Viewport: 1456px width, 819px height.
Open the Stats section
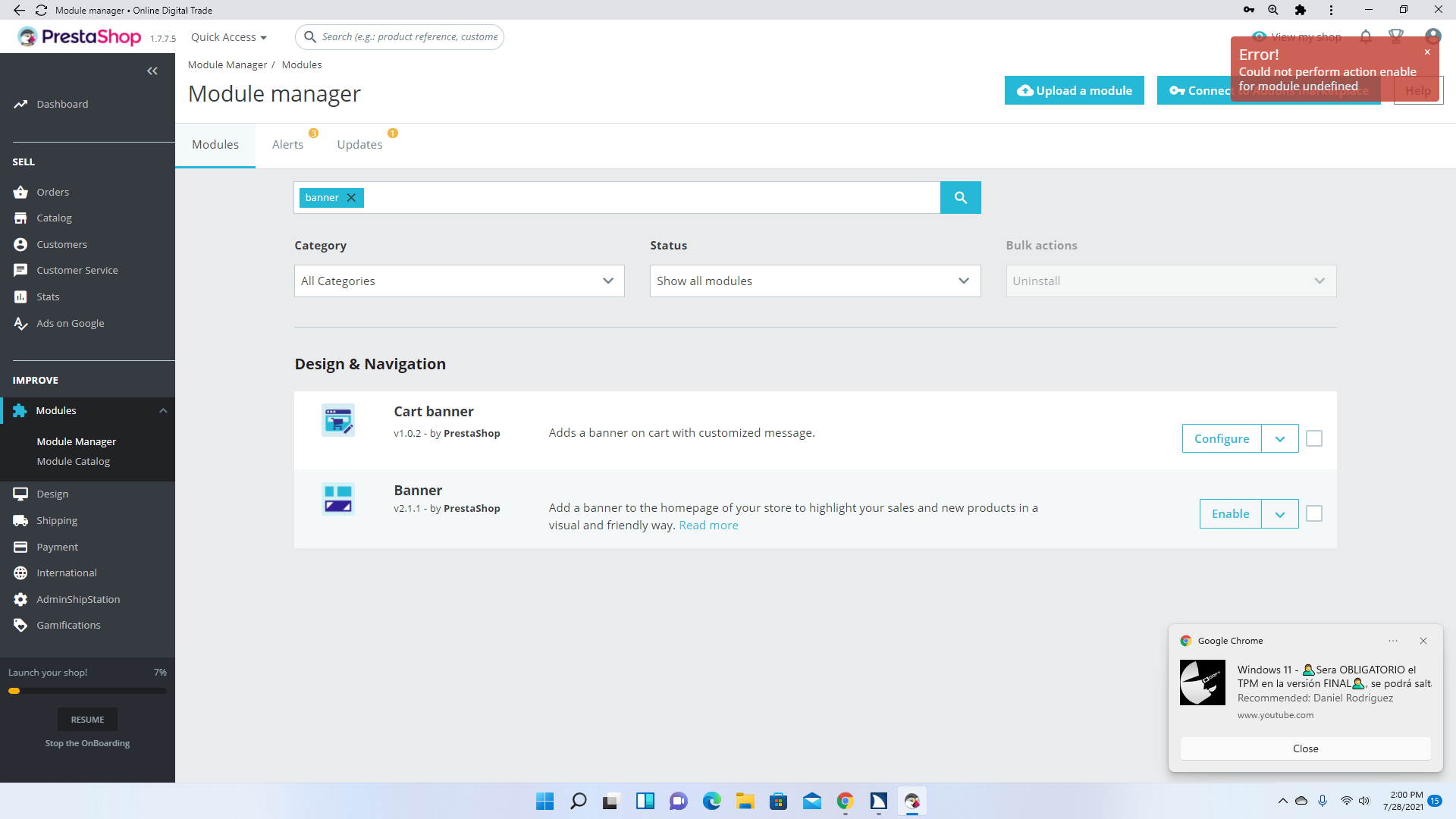point(47,297)
